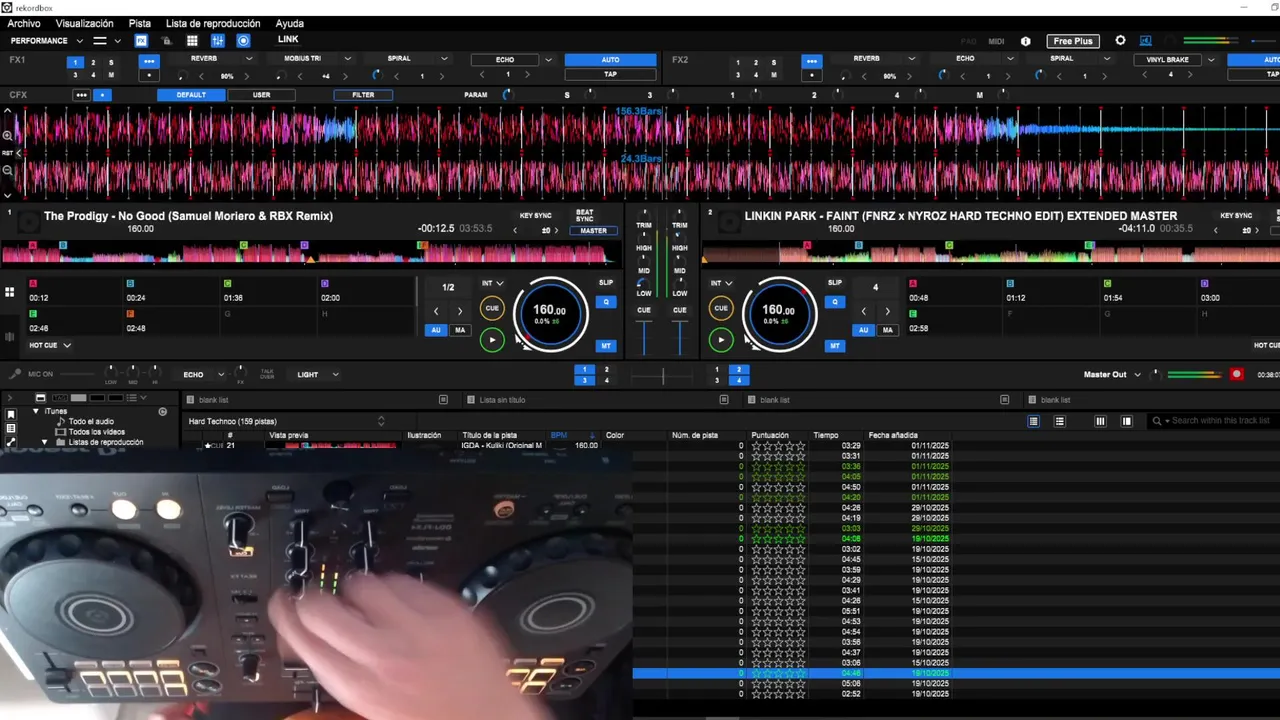The width and height of the screenshot is (1280, 720).
Task: Open deck 2 INT mode dropdown
Action: [721, 284]
